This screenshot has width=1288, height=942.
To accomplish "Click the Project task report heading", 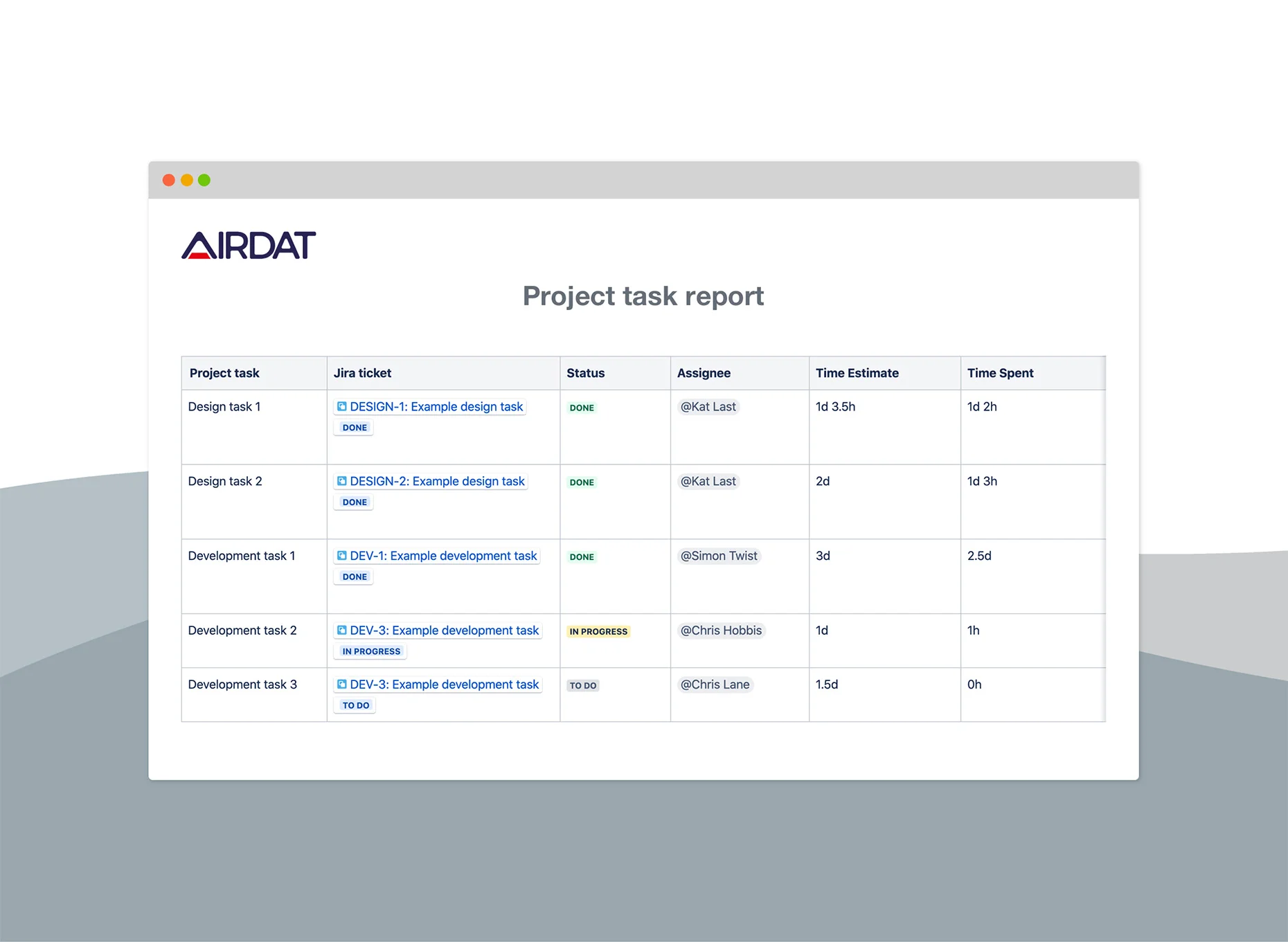I will (x=643, y=296).
